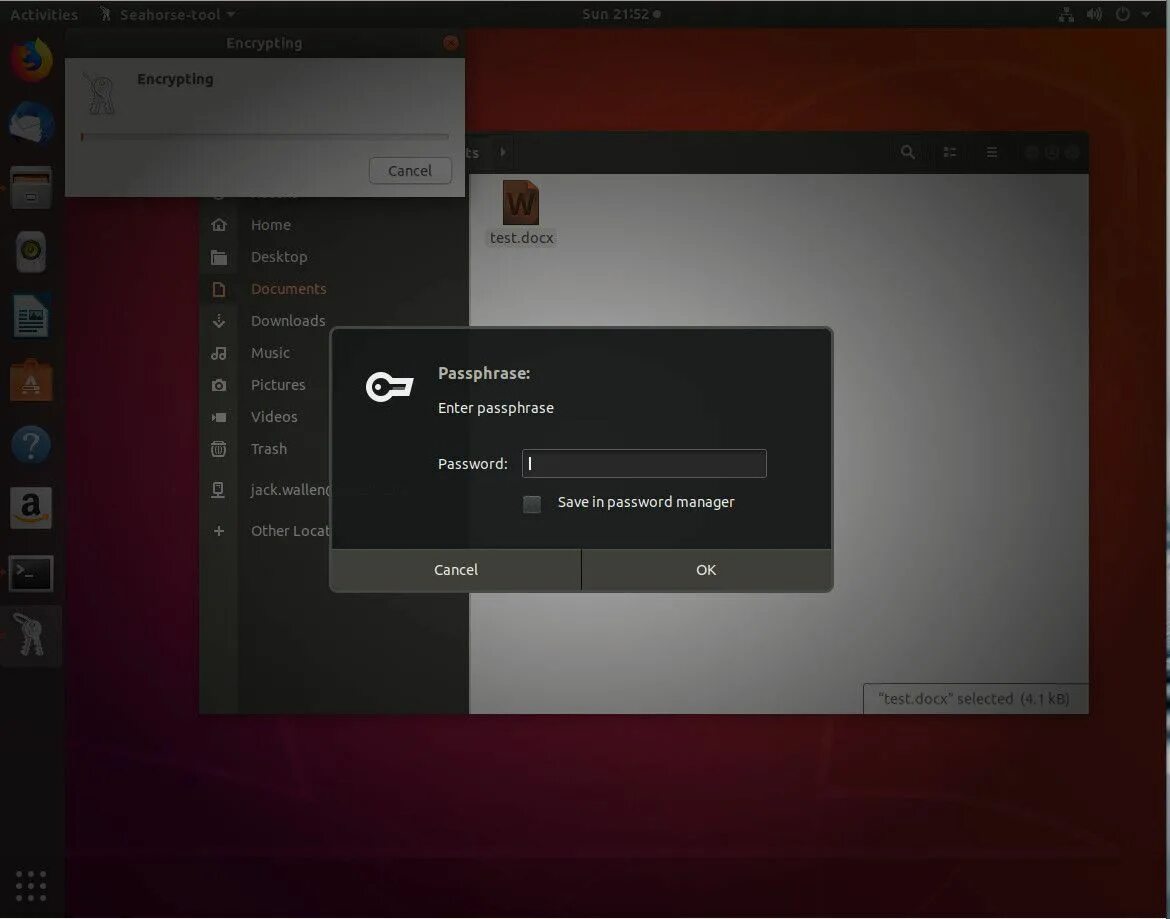The height and width of the screenshot is (919, 1170).
Task: Select Downloads in the sidebar
Action: click(288, 320)
